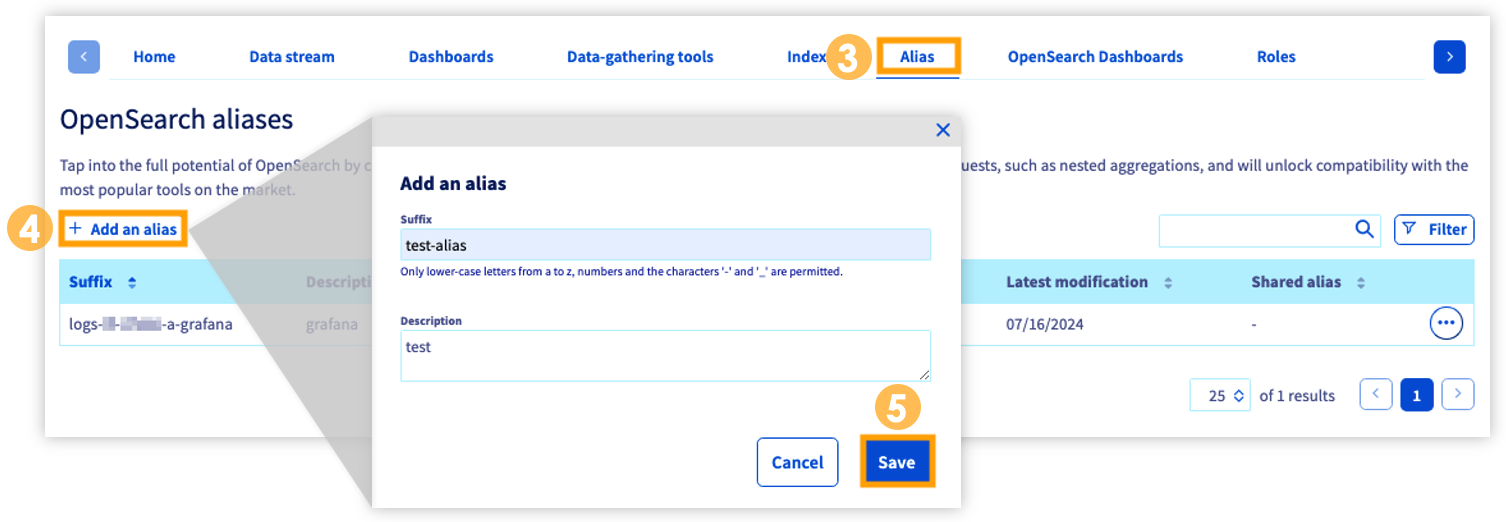Change results per page from 25
This screenshot has height=522, width=1506.
click(x=1220, y=395)
